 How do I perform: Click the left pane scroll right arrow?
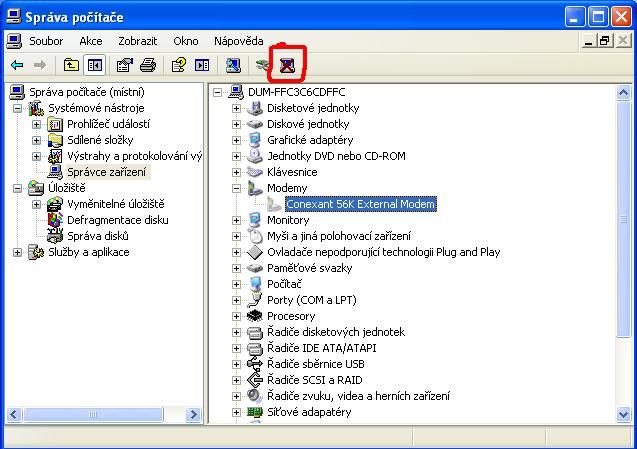tap(193, 414)
